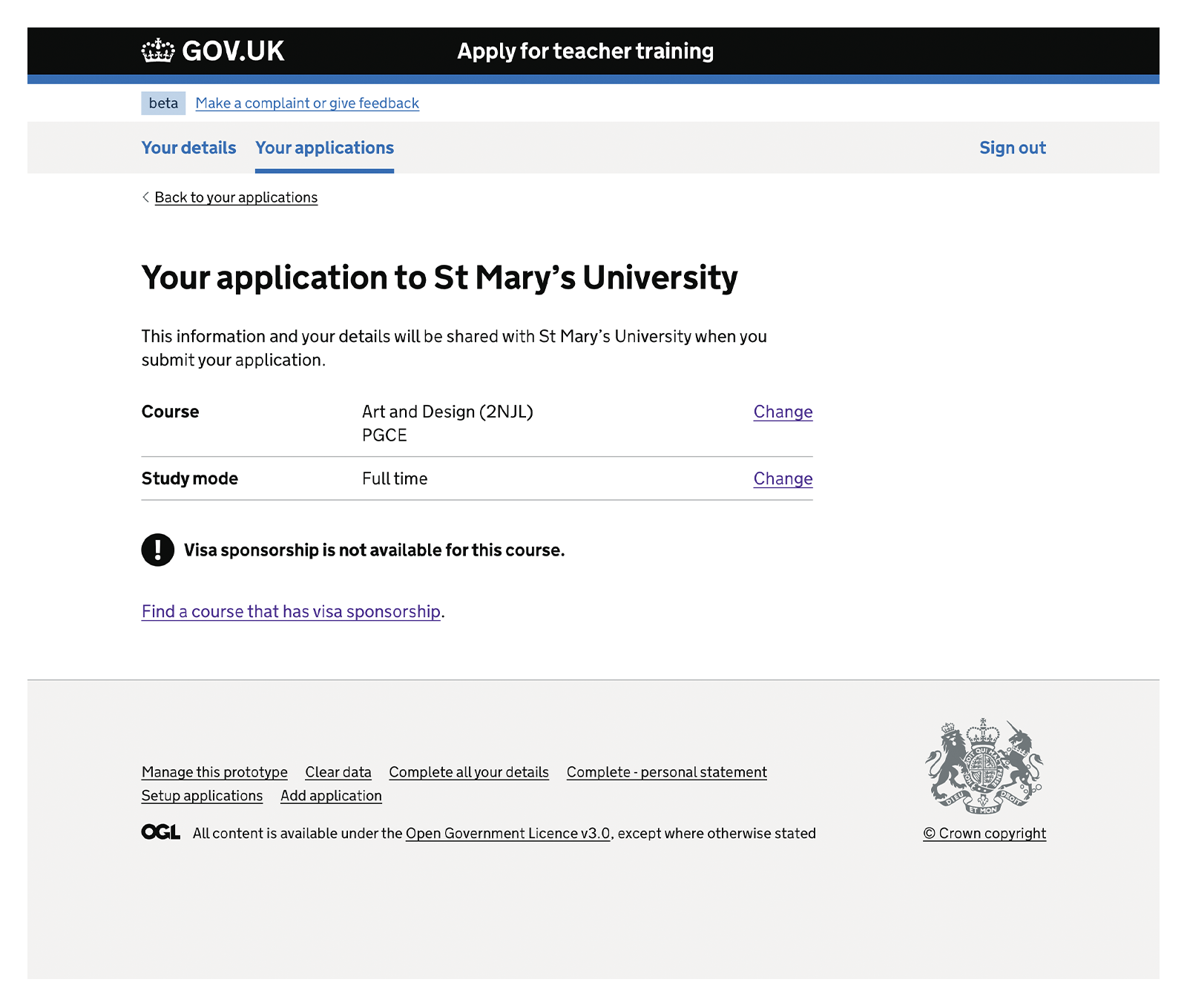This screenshot has height=1008, width=1187.
Task: Change the Full time study mode
Action: 783,478
